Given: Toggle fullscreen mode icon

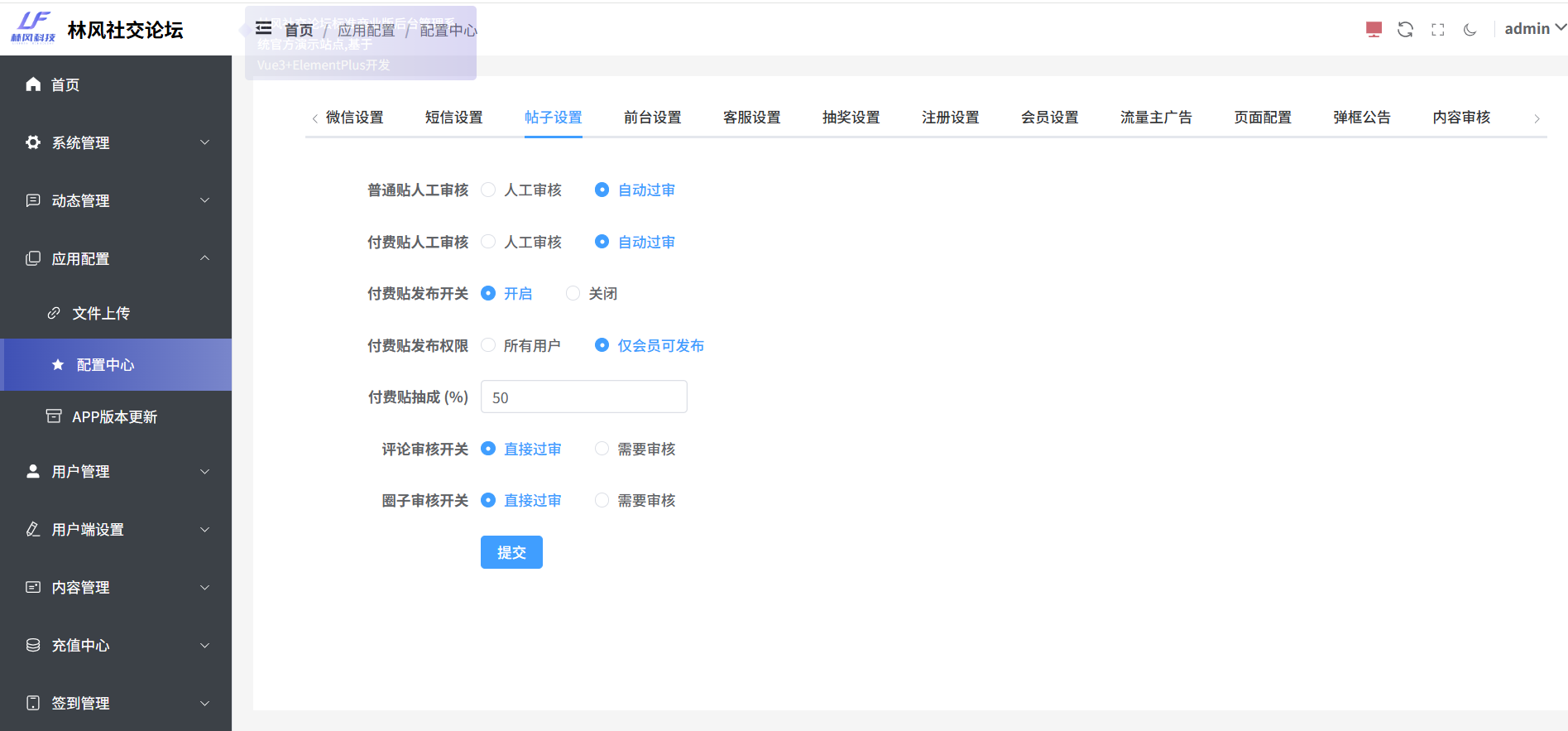Looking at the screenshot, I should point(1437,30).
